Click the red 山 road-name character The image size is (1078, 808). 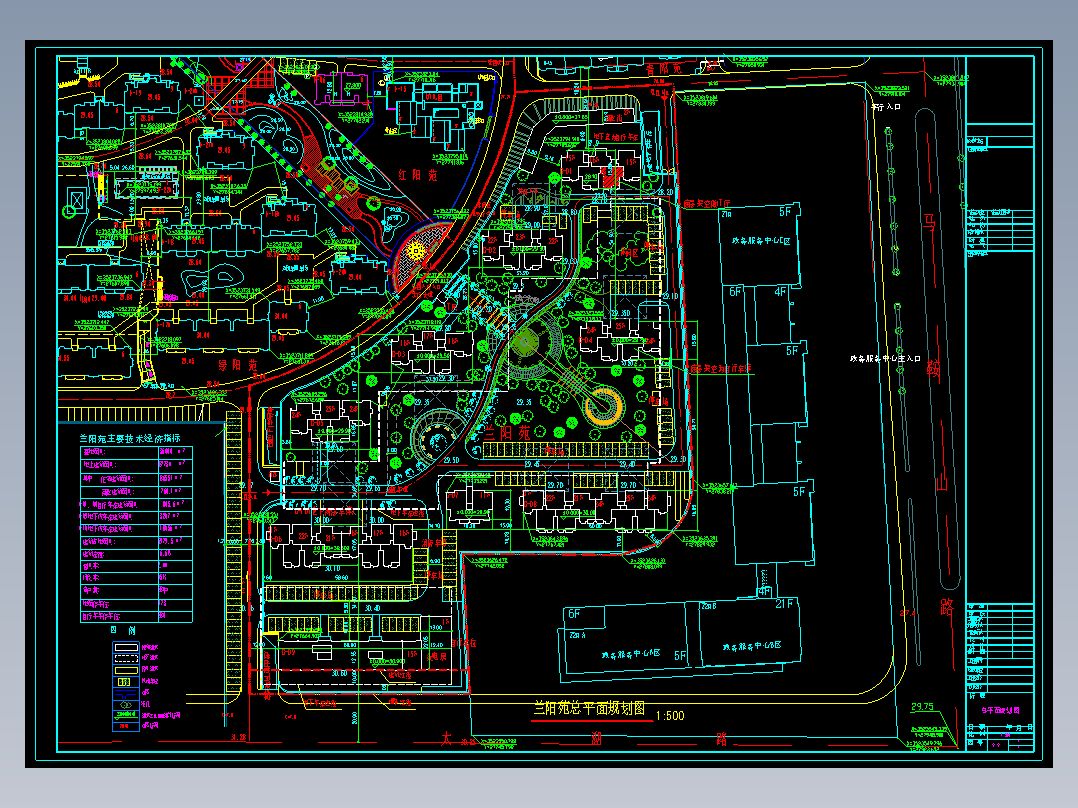click(x=941, y=483)
